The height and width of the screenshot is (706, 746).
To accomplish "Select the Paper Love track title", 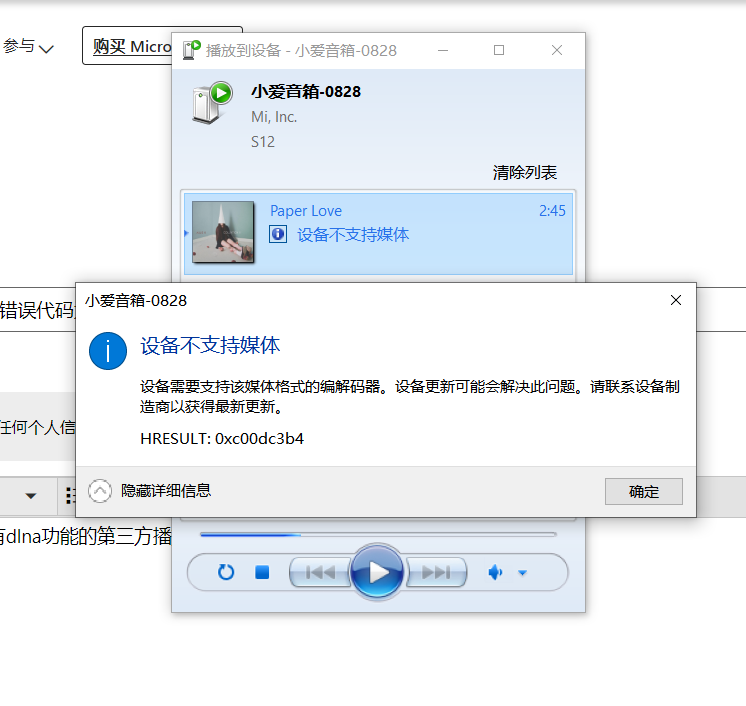I will (306, 211).
